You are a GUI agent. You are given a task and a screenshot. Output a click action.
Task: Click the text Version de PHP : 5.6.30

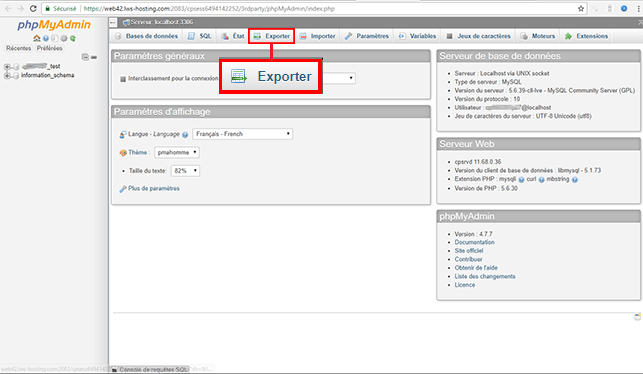(486, 189)
